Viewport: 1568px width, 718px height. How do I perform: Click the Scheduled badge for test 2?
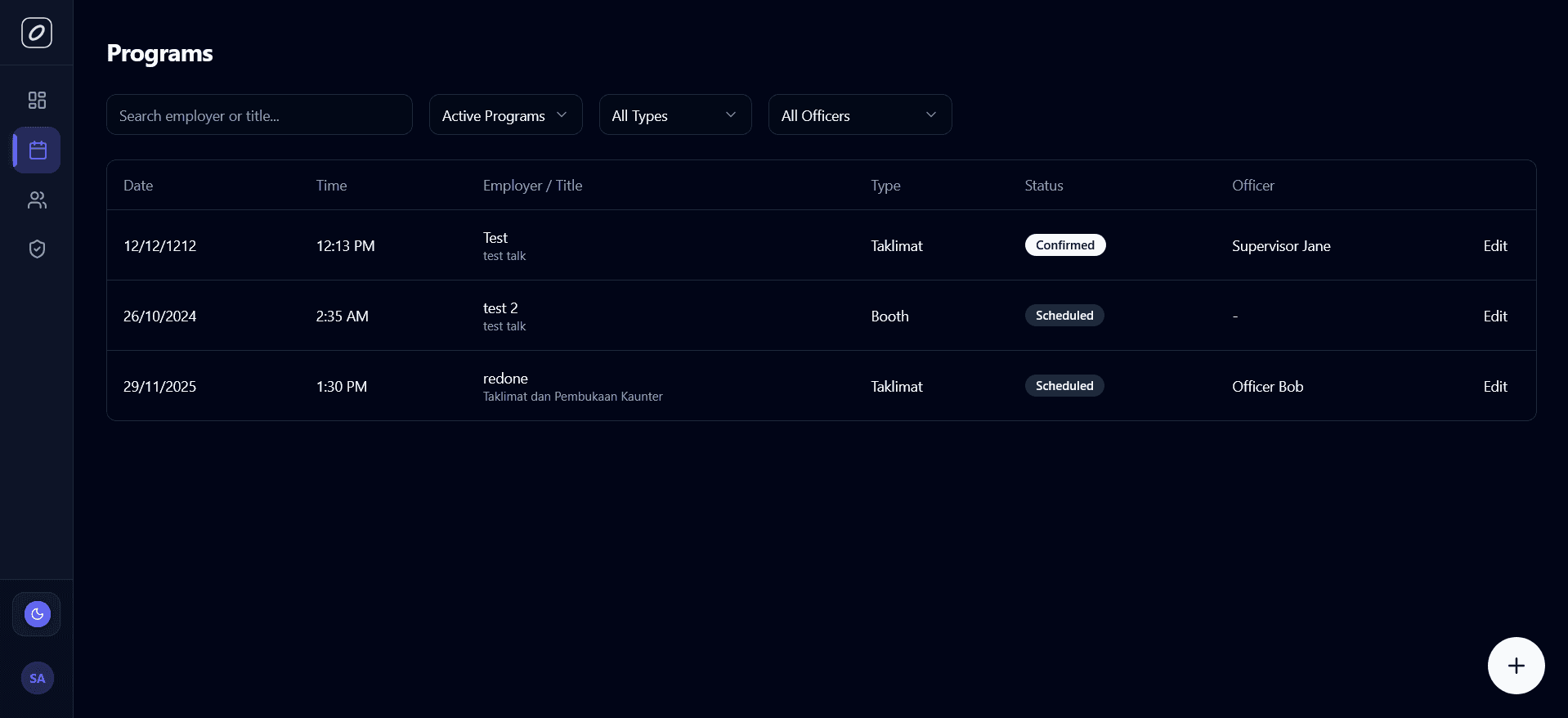click(1064, 316)
